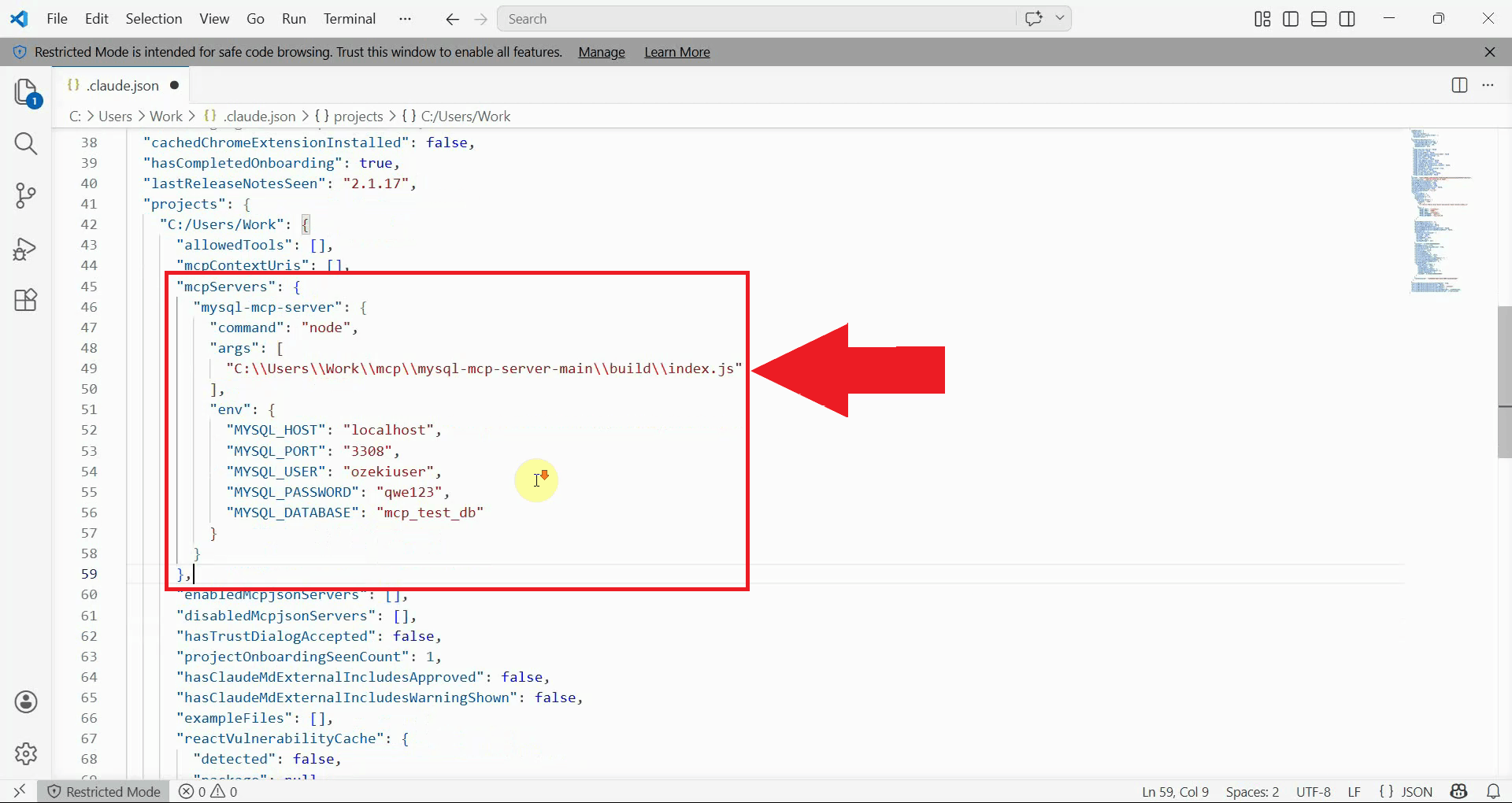Click the "mcpServers" key text
This screenshot has height=803, width=1512.
(x=226, y=287)
